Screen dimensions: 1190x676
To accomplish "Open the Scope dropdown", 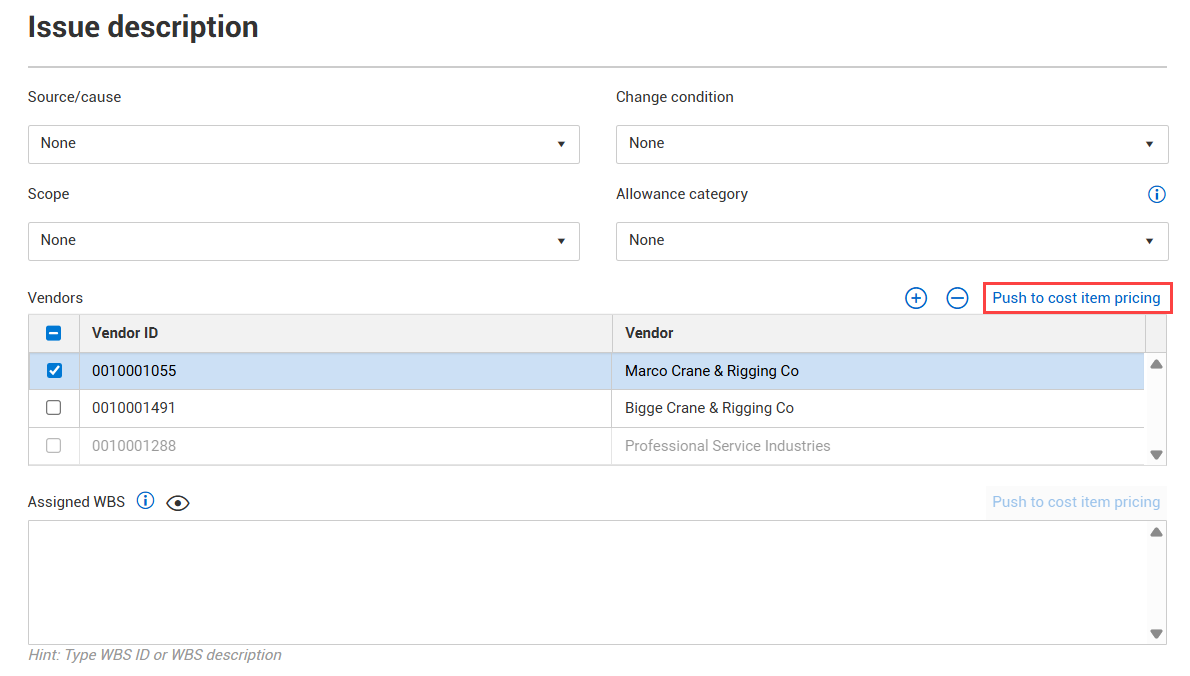I will 303,241.
